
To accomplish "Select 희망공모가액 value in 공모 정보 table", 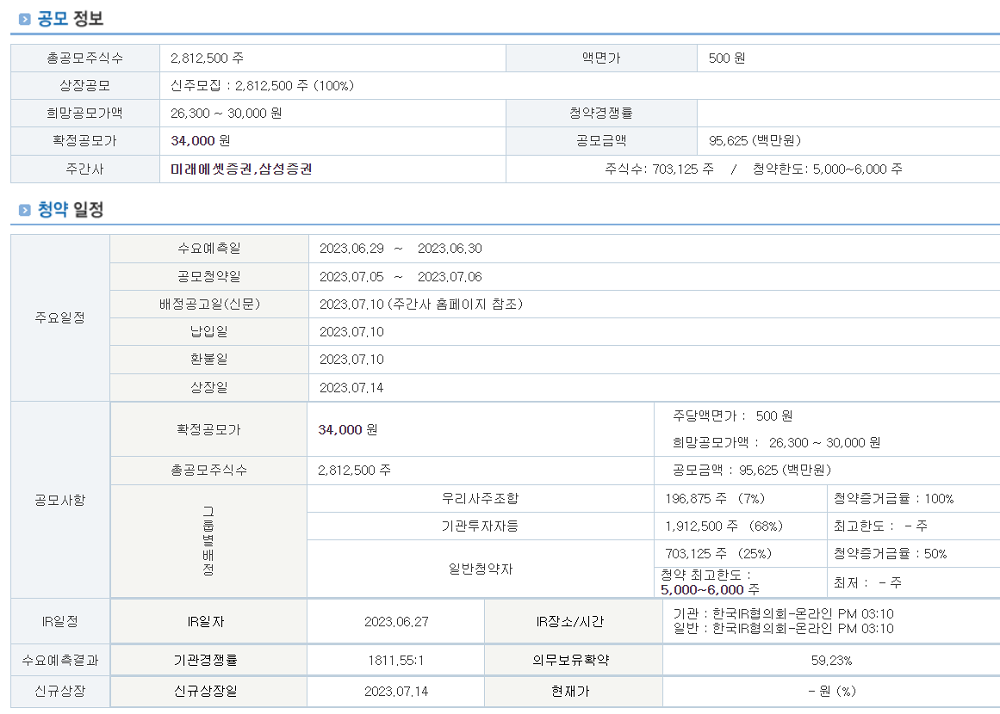I will coord(226,113).
